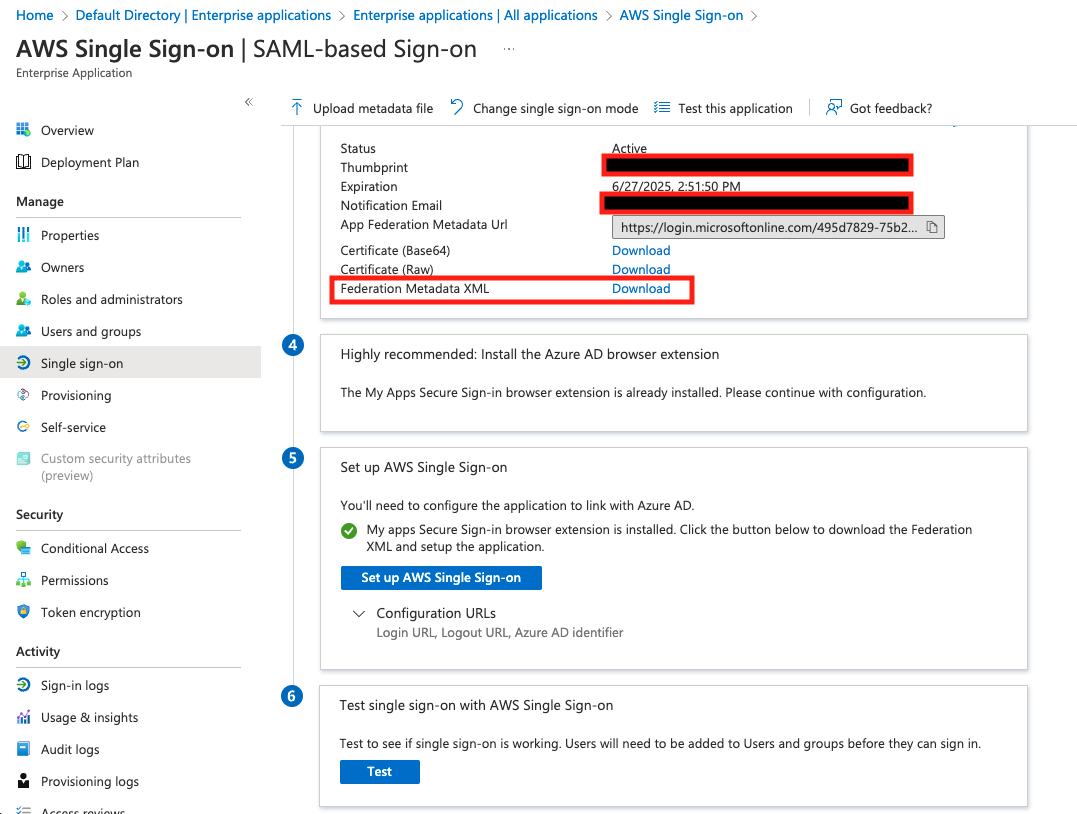
Task: Open Sign-in logs under Activity
Action: click(x=75, y=686)
